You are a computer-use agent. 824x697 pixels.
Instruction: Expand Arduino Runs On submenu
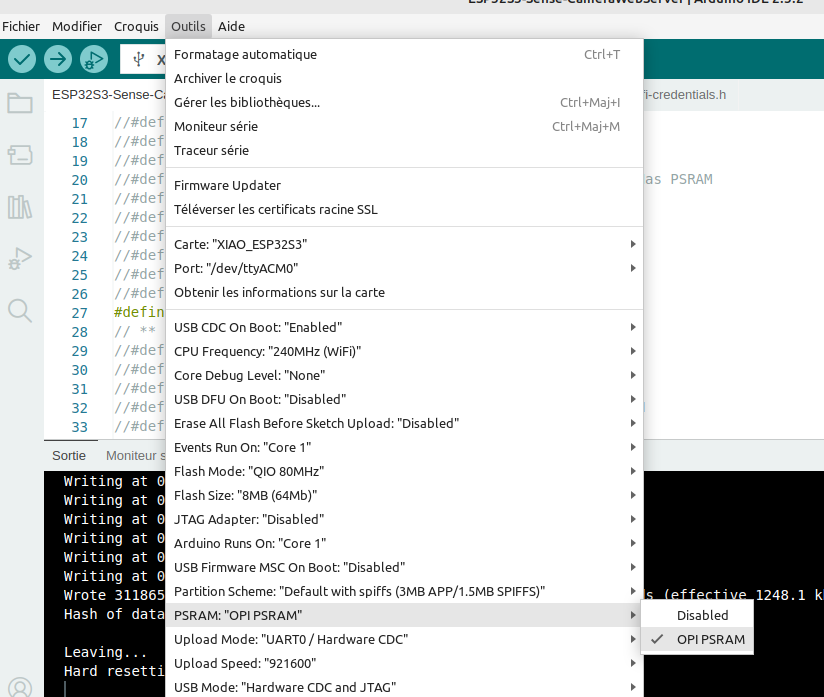404,543
